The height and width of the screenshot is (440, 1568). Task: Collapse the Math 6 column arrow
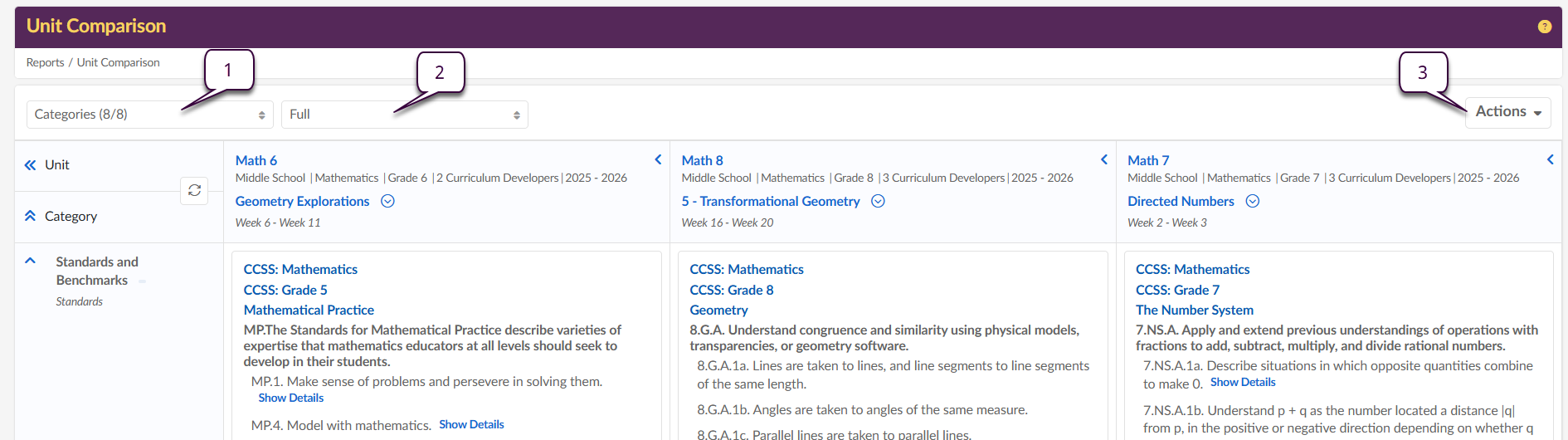tap(658, 159)
